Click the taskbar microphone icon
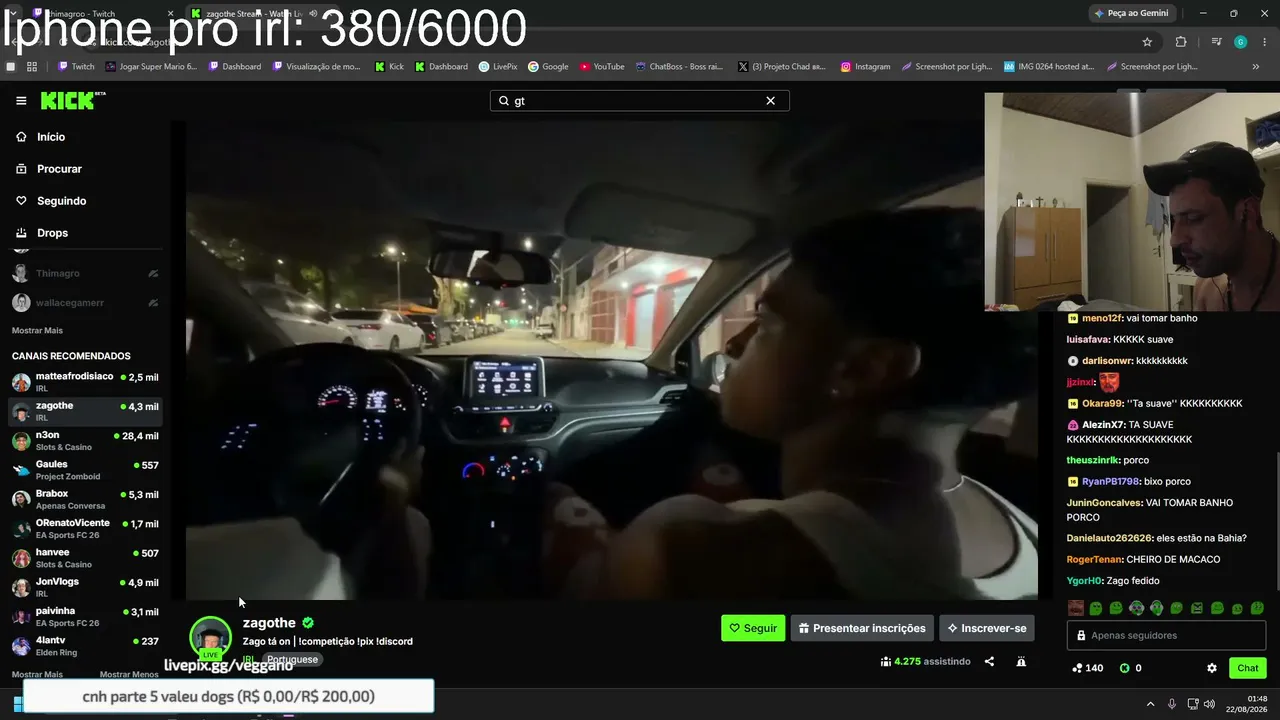The height and width of the screenshot is (720, 1280). (x=1172, y=704)
